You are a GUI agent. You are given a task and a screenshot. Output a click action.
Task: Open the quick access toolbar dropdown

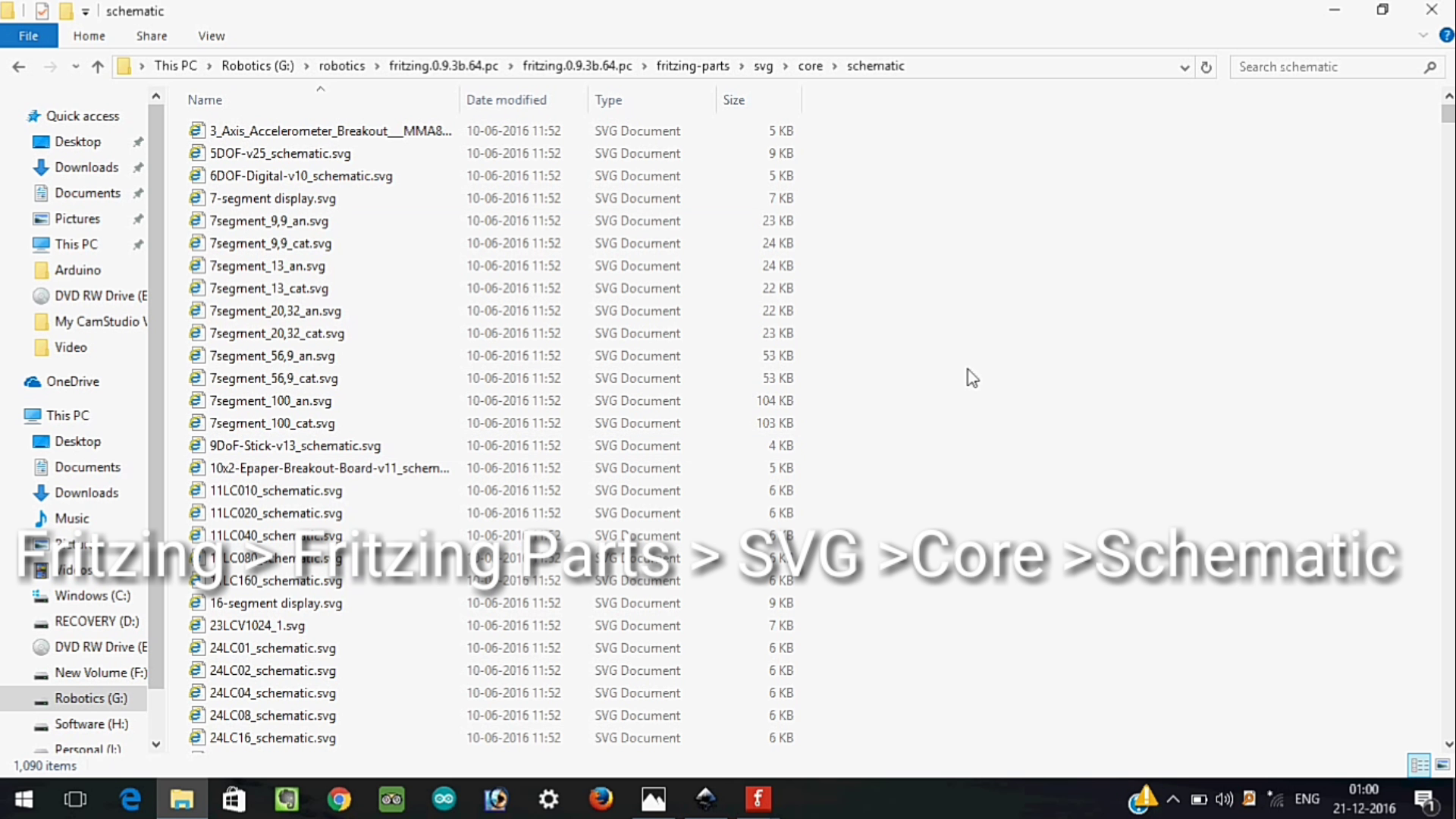(85, 11)
